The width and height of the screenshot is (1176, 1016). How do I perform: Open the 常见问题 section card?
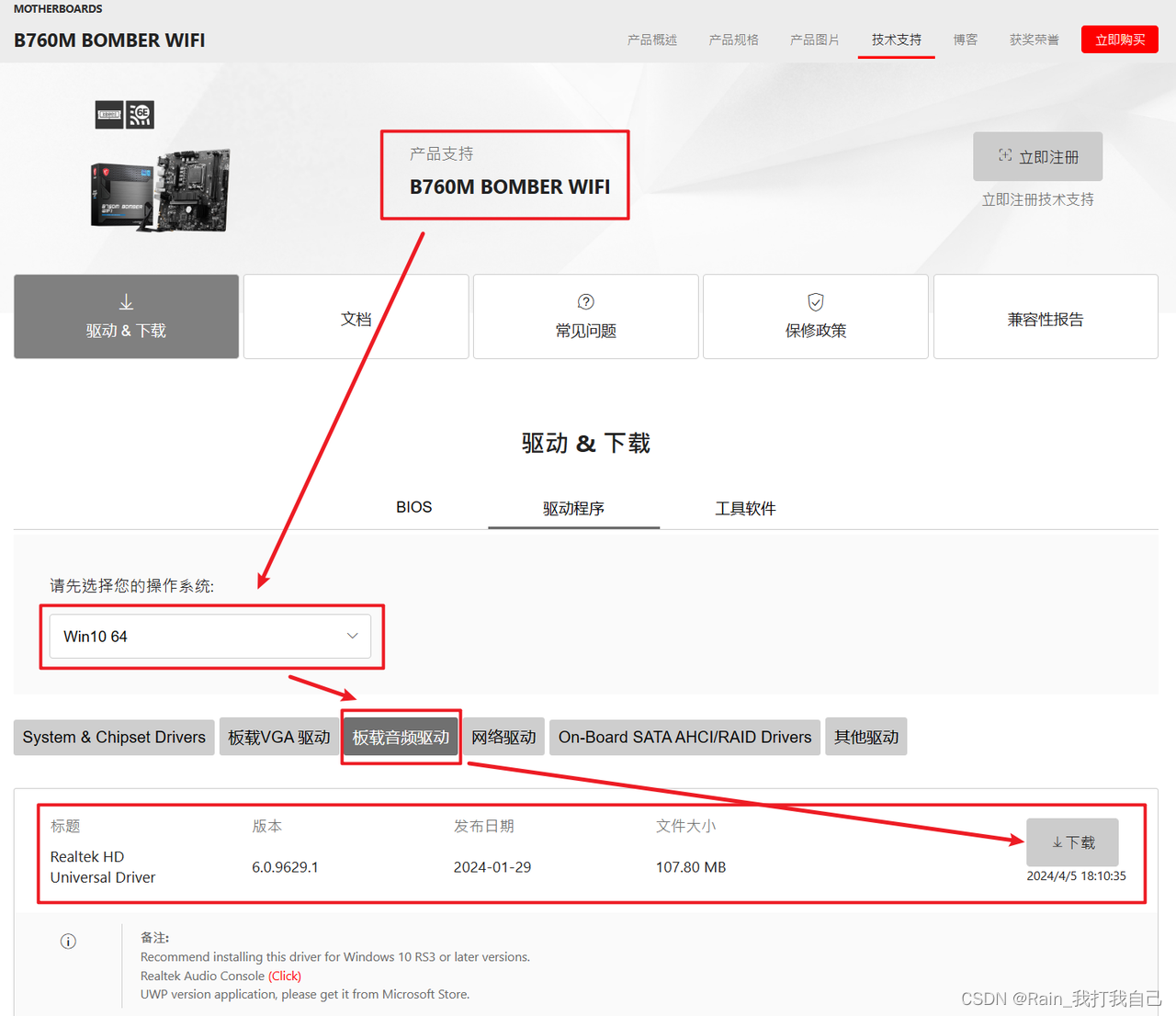pyautogui.click(x=586, y=316)
